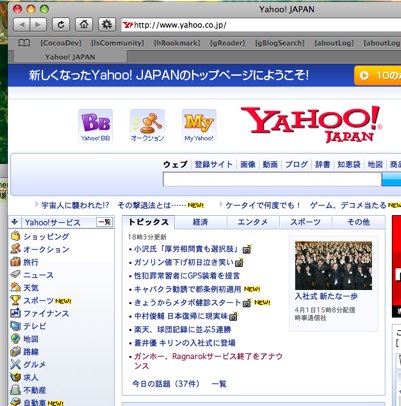Choose the 画像 search category
The height and width of the screenshot is (406, 401).
(248, 164)
